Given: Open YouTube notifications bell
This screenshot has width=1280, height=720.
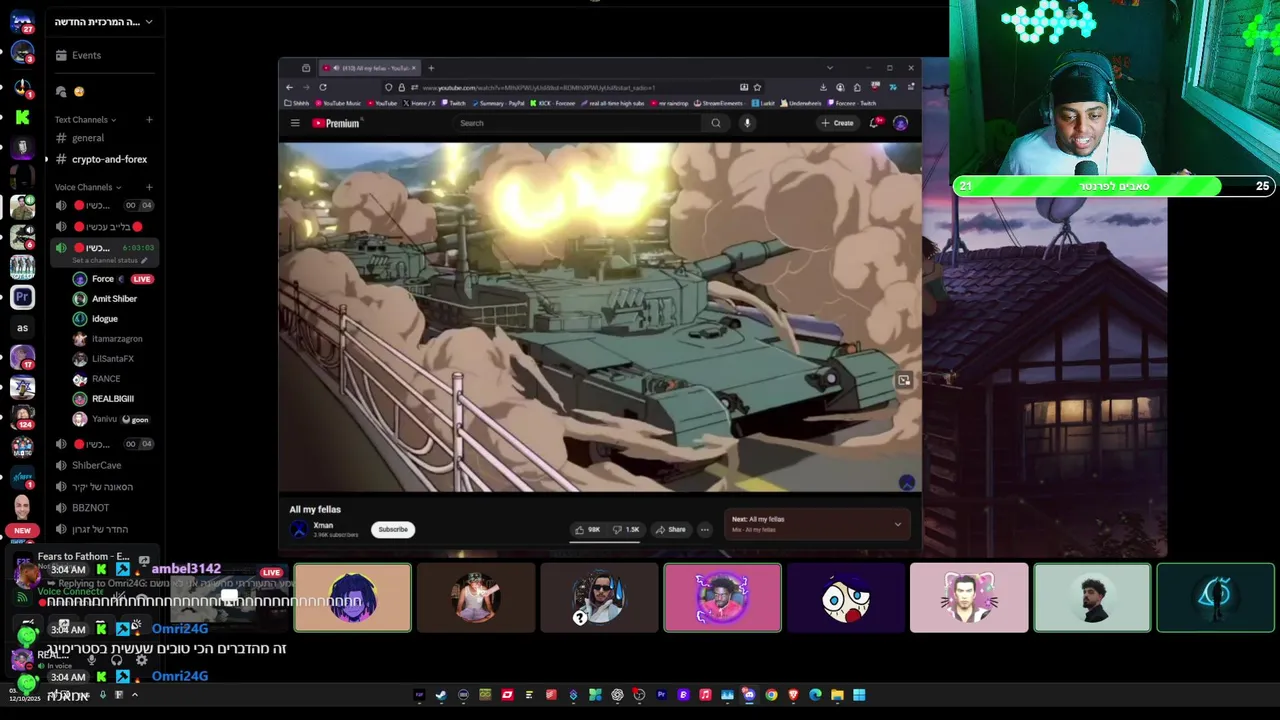Looking at the screenshot, I should (874, 123).
